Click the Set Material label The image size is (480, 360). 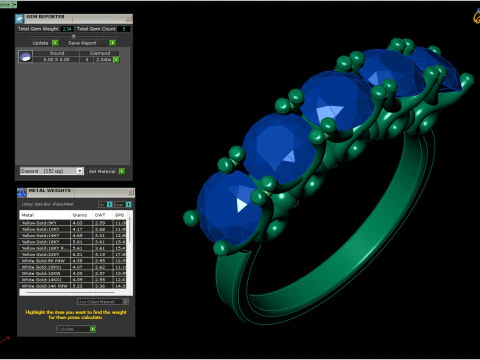[102, 171]
